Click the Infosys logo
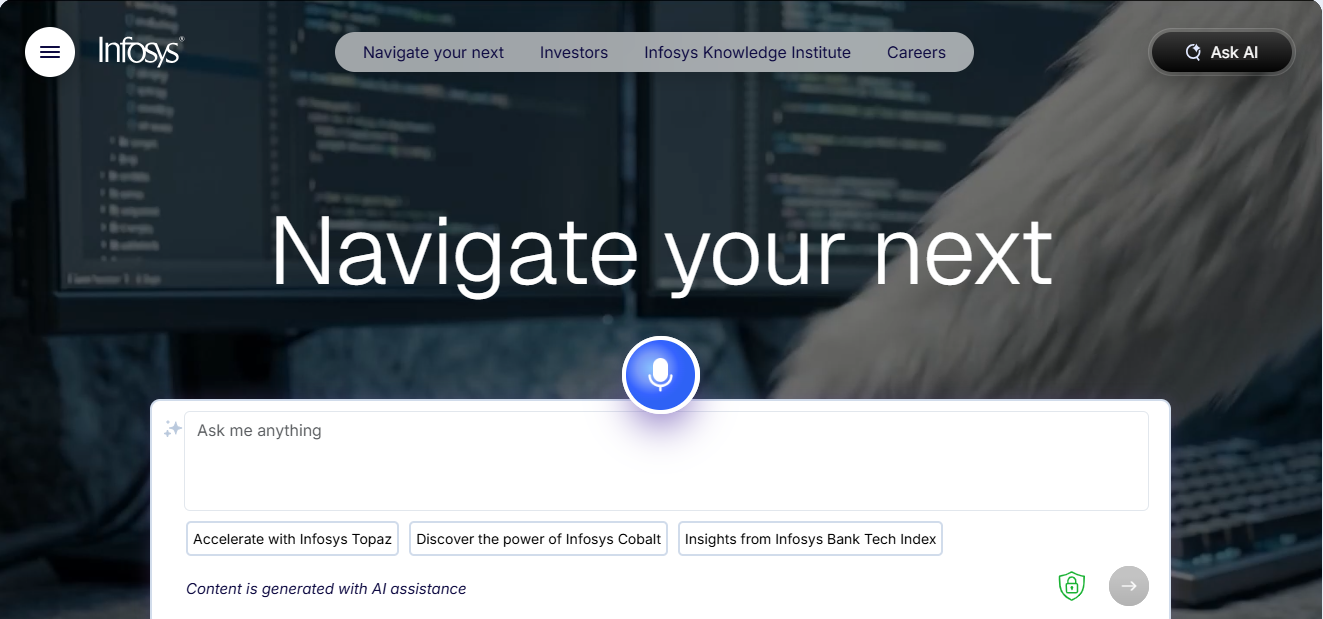Viewport: 1323px width, 619px height. 141,51
